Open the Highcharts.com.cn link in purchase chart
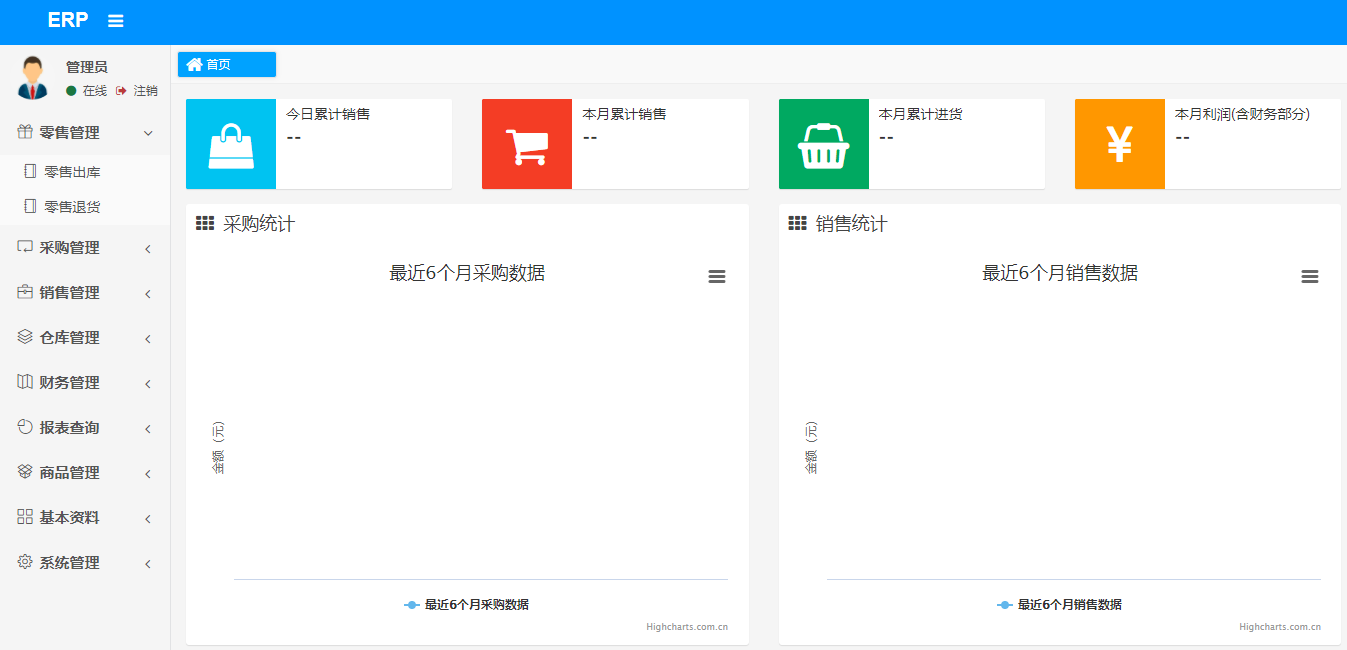Viewport: 1347px width, 650px height. (686, 627)
